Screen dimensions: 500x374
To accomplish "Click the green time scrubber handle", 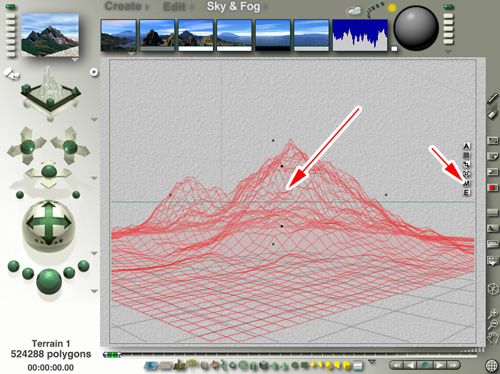I will coord(112,355).
